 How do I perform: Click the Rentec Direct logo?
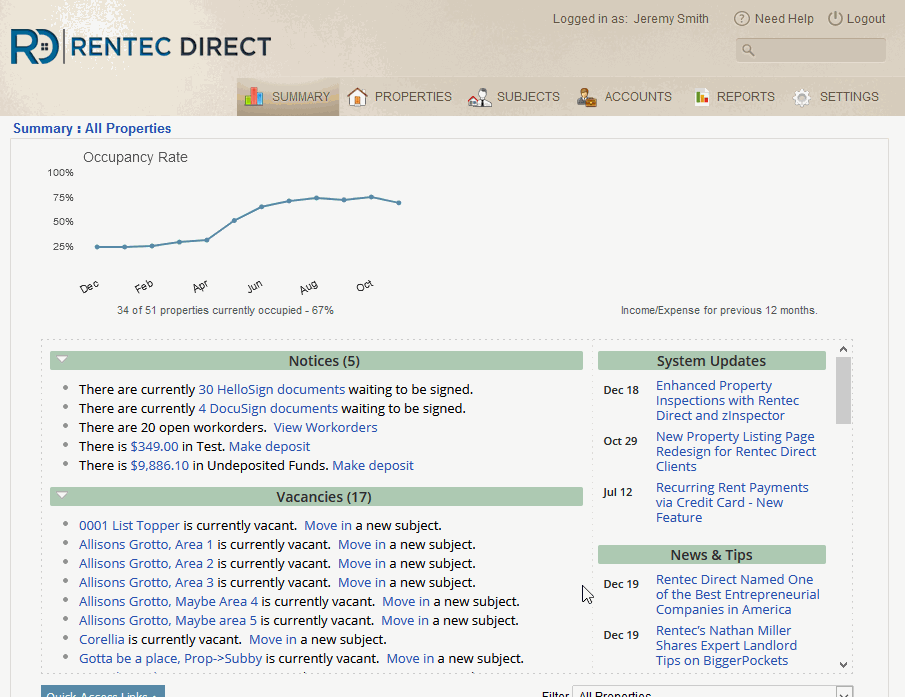[141, 47]
